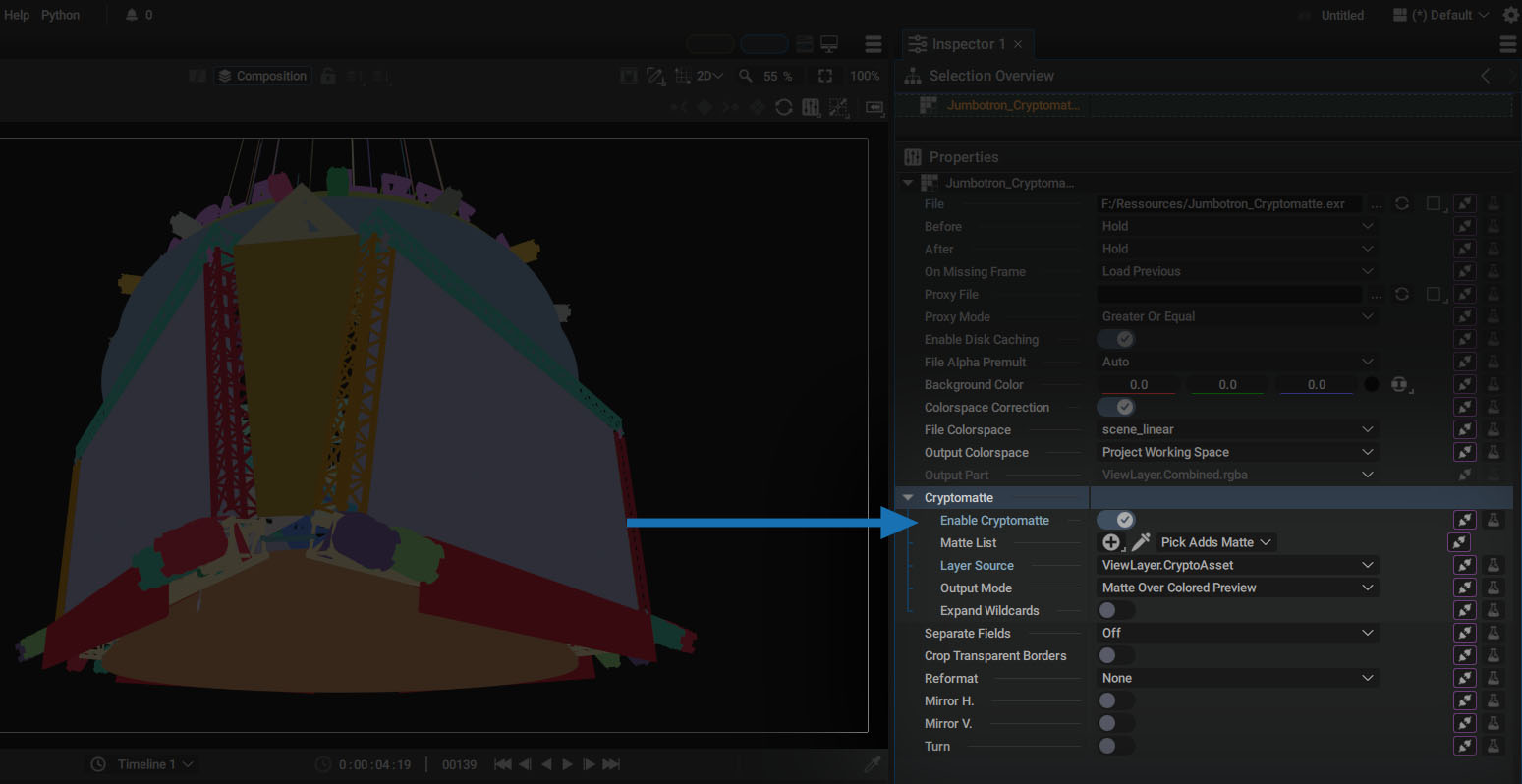Click the flask icon in the Reformat row
This screenshot has width=1522, height=784.
pyautogui.click(x=1494, y=678)
